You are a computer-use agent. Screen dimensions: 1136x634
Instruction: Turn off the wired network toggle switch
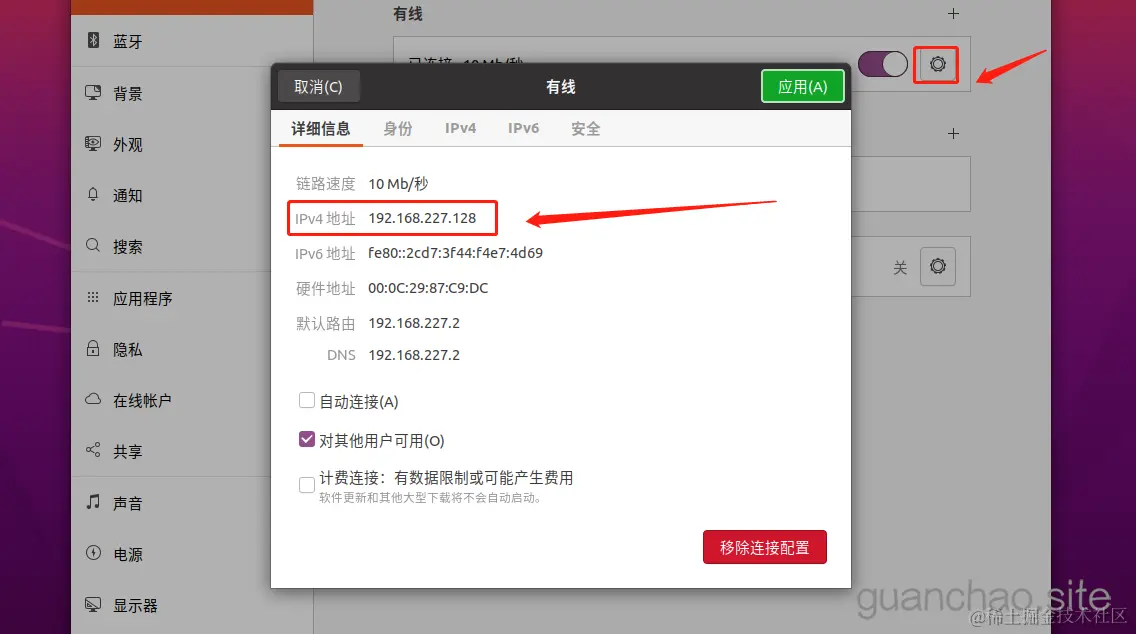coord(881,63)
